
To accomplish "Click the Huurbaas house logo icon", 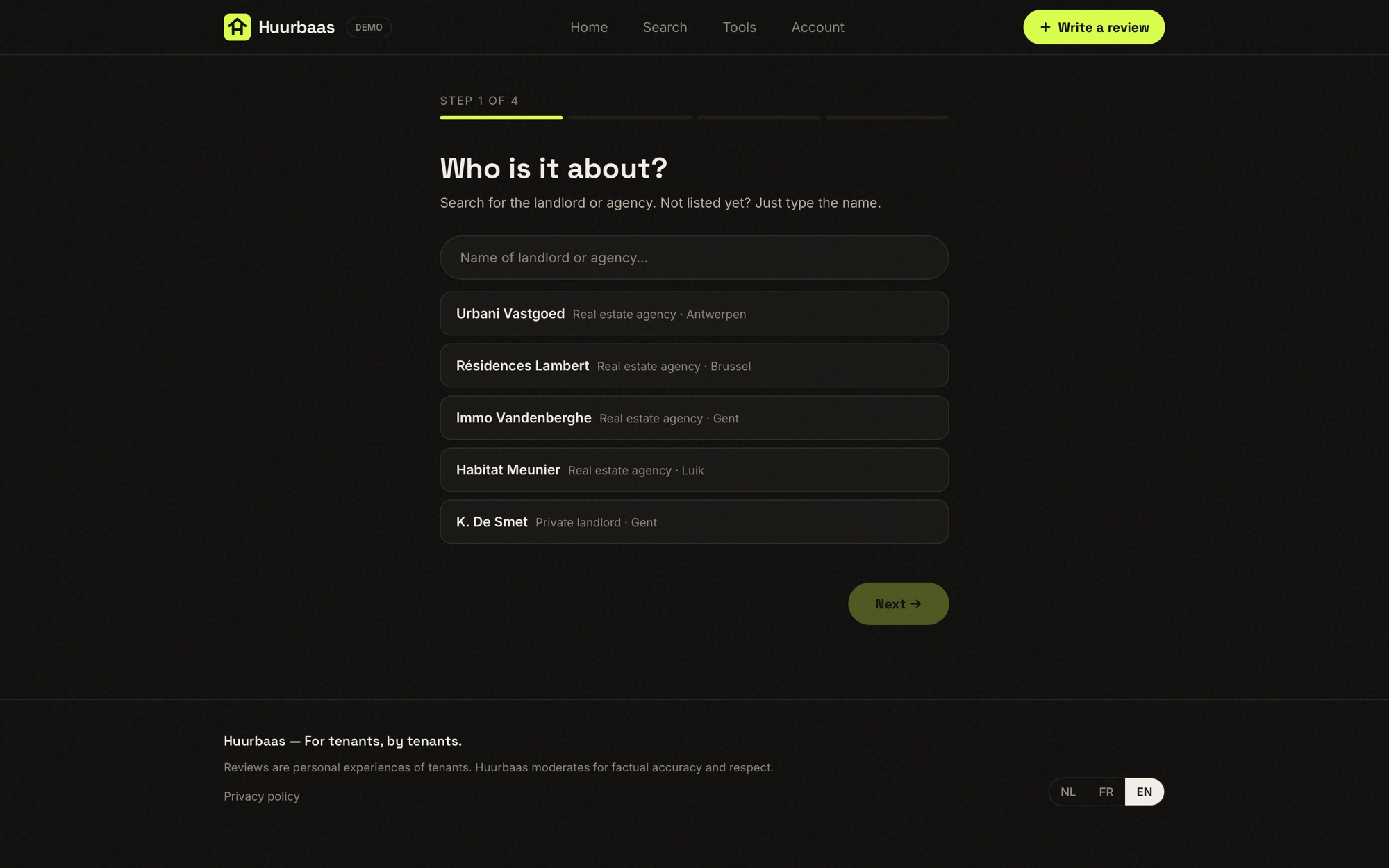I will coord(237,27).
